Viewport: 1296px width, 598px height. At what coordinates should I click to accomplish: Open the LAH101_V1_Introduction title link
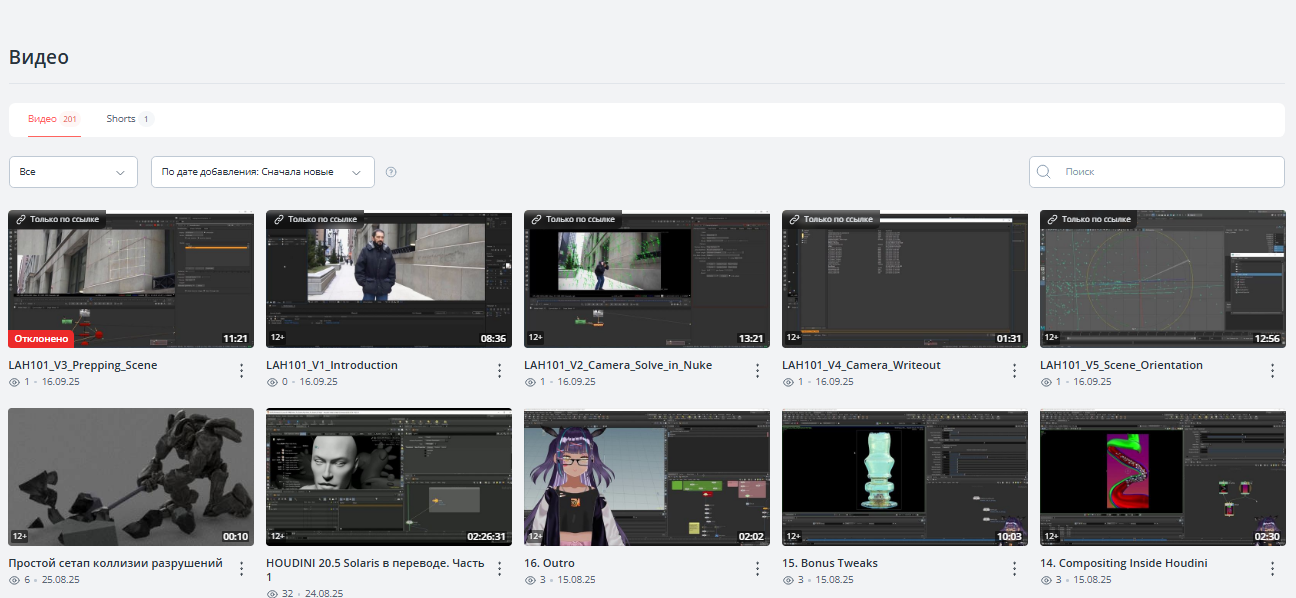[x=332, y=365]
